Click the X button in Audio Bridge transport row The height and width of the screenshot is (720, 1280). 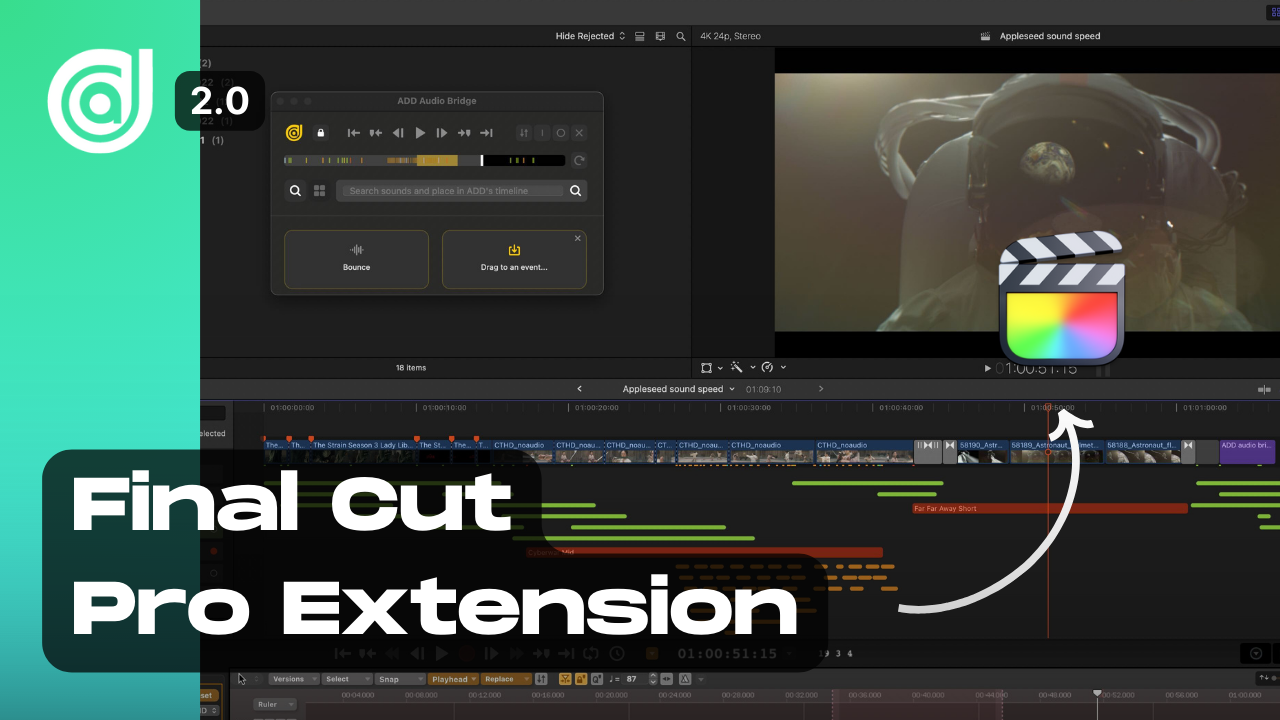click(578, 133)
